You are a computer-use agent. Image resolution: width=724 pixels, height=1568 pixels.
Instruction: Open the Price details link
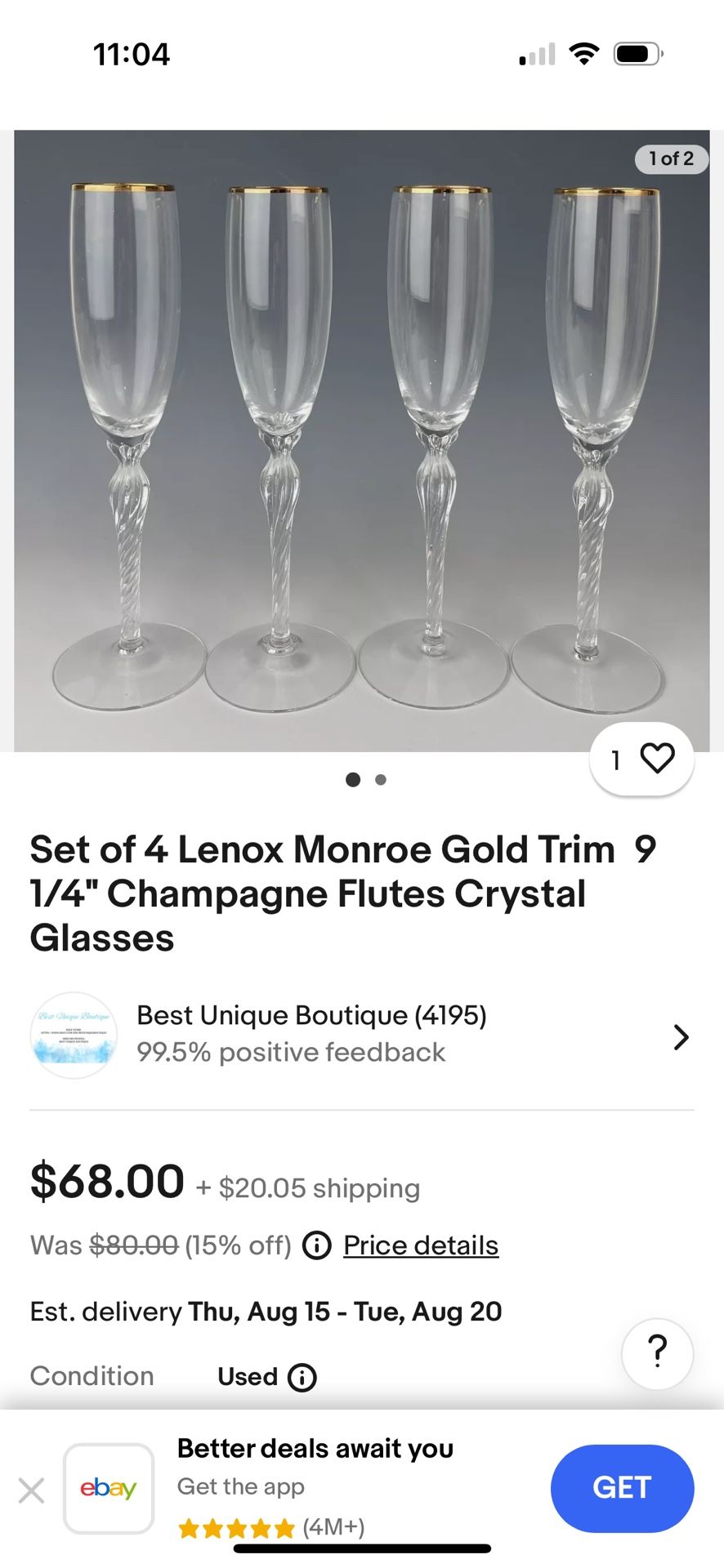pos(420,1245)
